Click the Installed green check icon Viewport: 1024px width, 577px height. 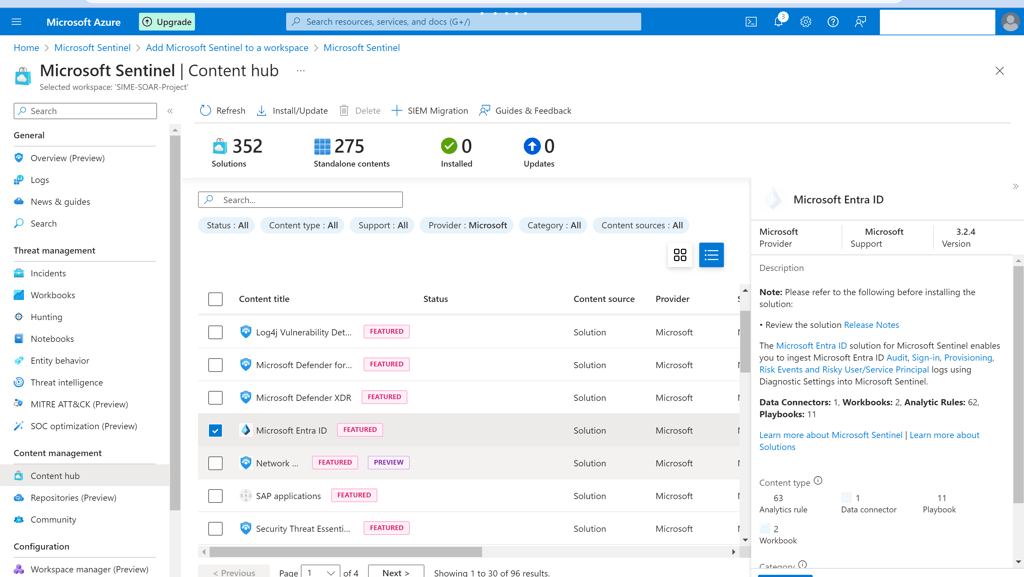pos(449,146)
